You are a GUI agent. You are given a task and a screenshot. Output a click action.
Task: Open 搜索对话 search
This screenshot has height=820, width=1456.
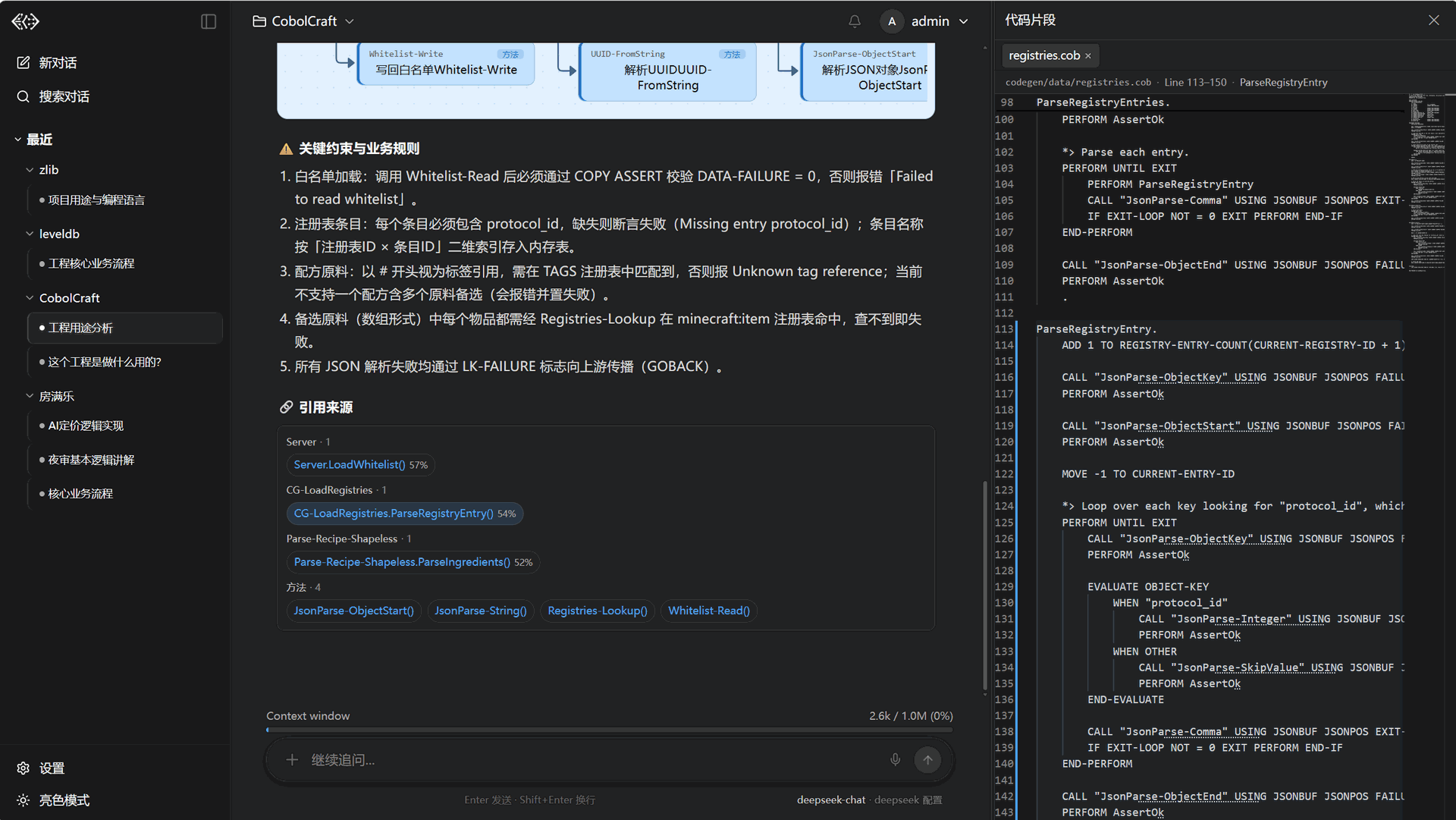coord(52,96)
